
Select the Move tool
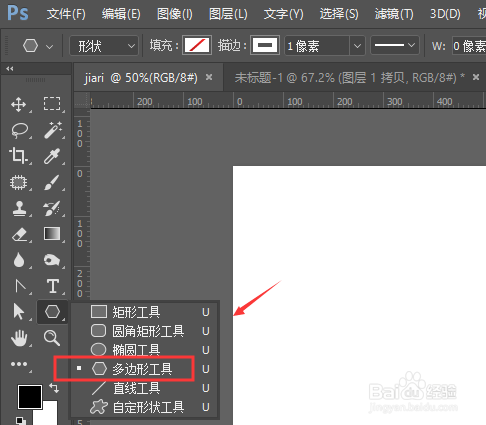tap(19, 104)
